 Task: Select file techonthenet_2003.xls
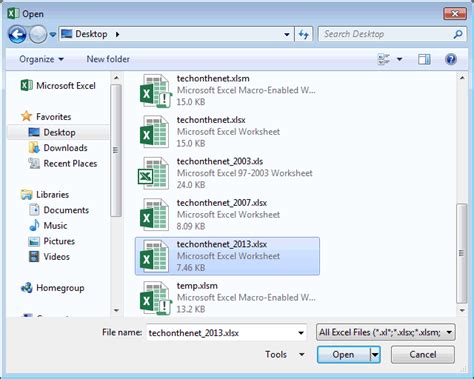(x=227, y=173)
